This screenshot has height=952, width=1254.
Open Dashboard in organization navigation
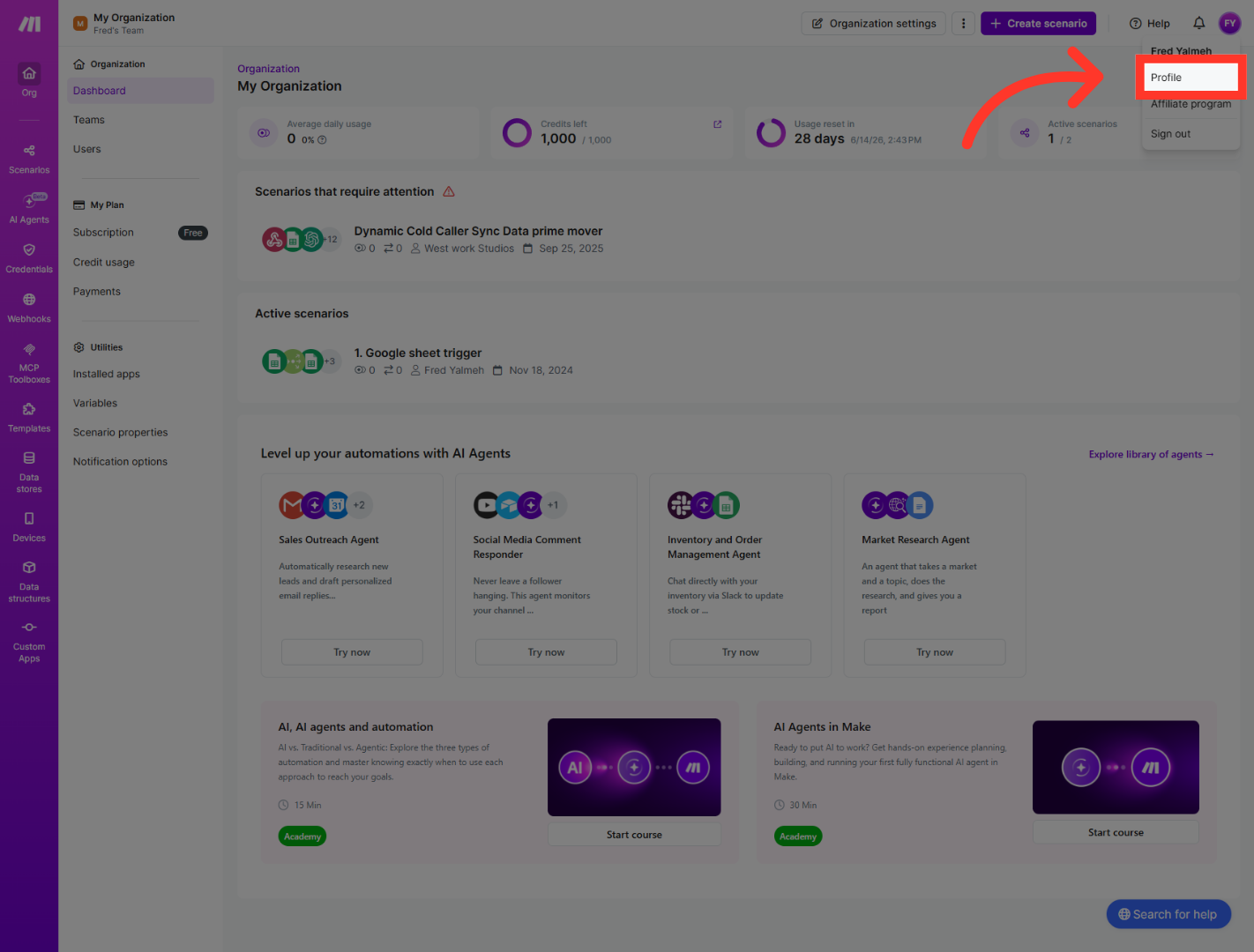[x=140, y=91]
